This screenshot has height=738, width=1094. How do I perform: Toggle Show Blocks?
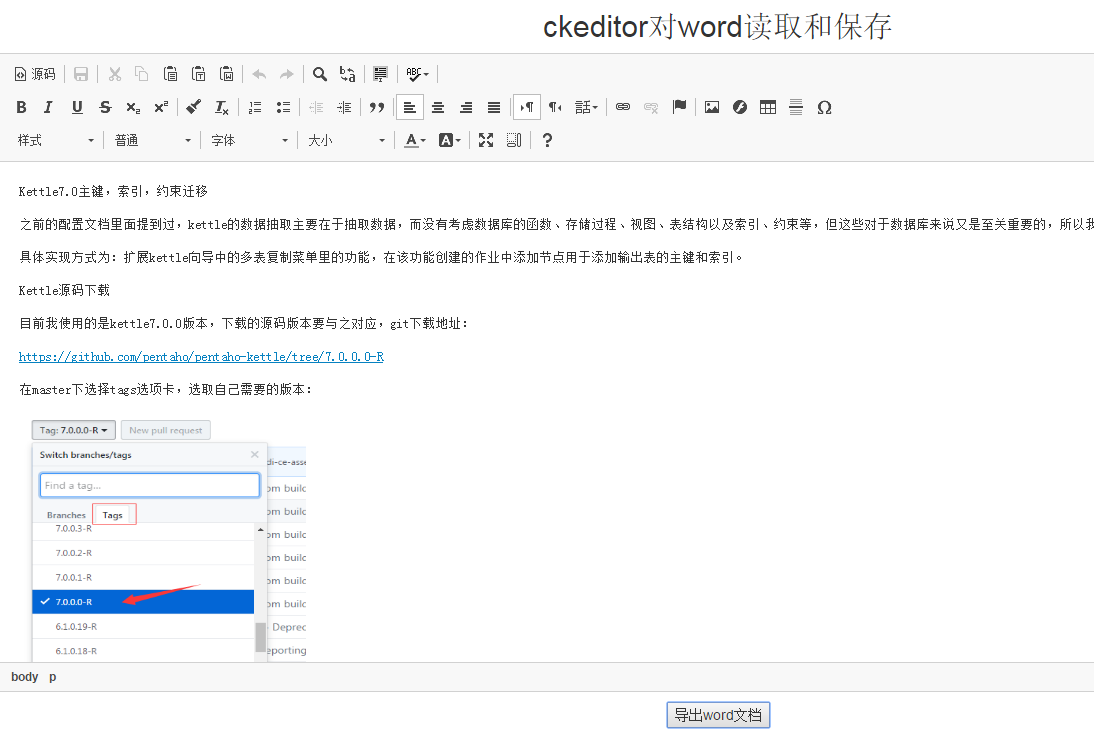[514, 140]
